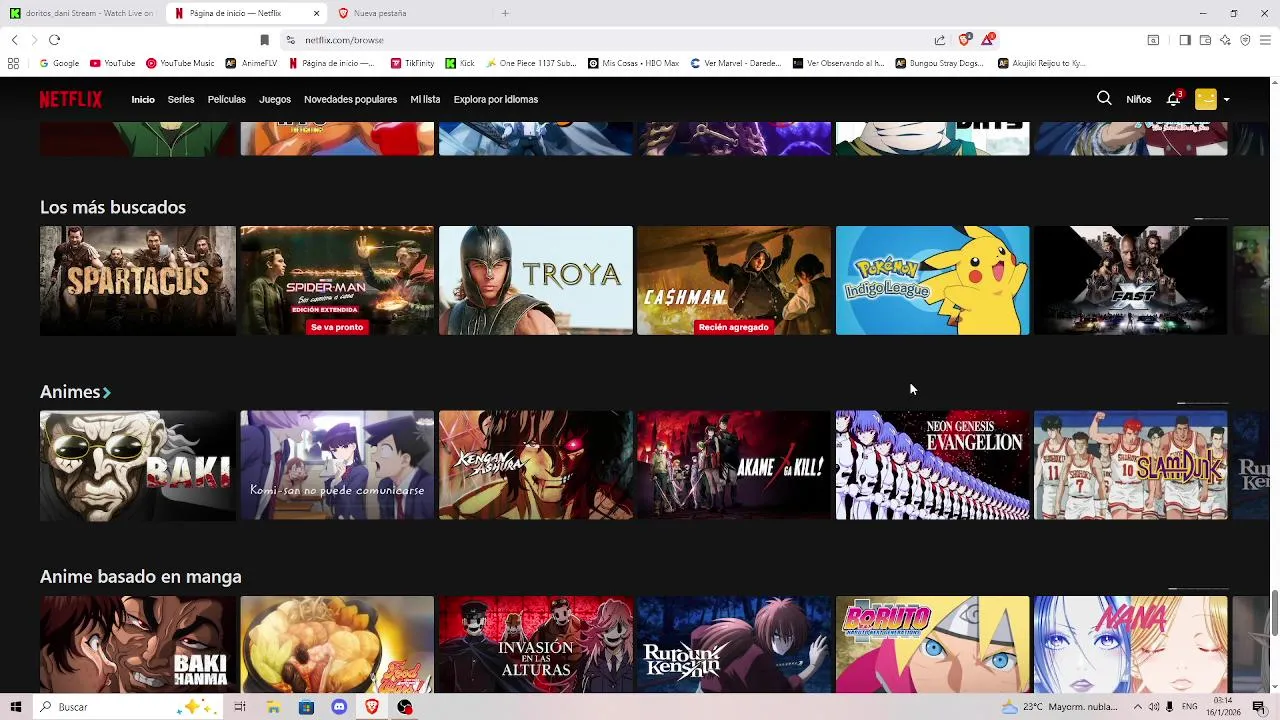Open Komi-san no puede comunicarse thumbnail
Viewport: 1280px width, 720px height.
point(337,465)
